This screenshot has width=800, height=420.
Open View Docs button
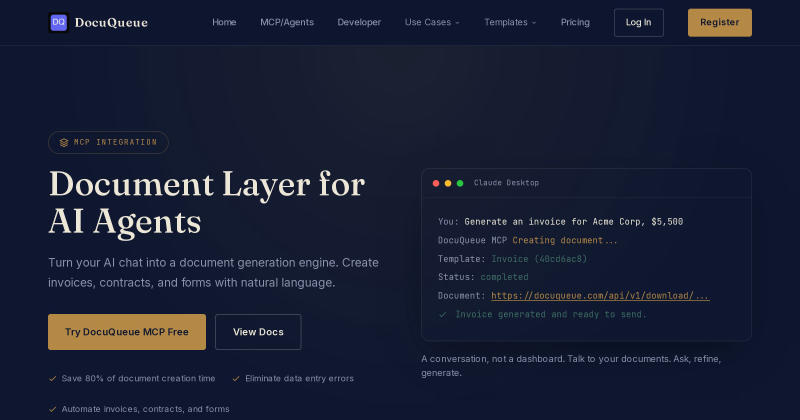258,332
